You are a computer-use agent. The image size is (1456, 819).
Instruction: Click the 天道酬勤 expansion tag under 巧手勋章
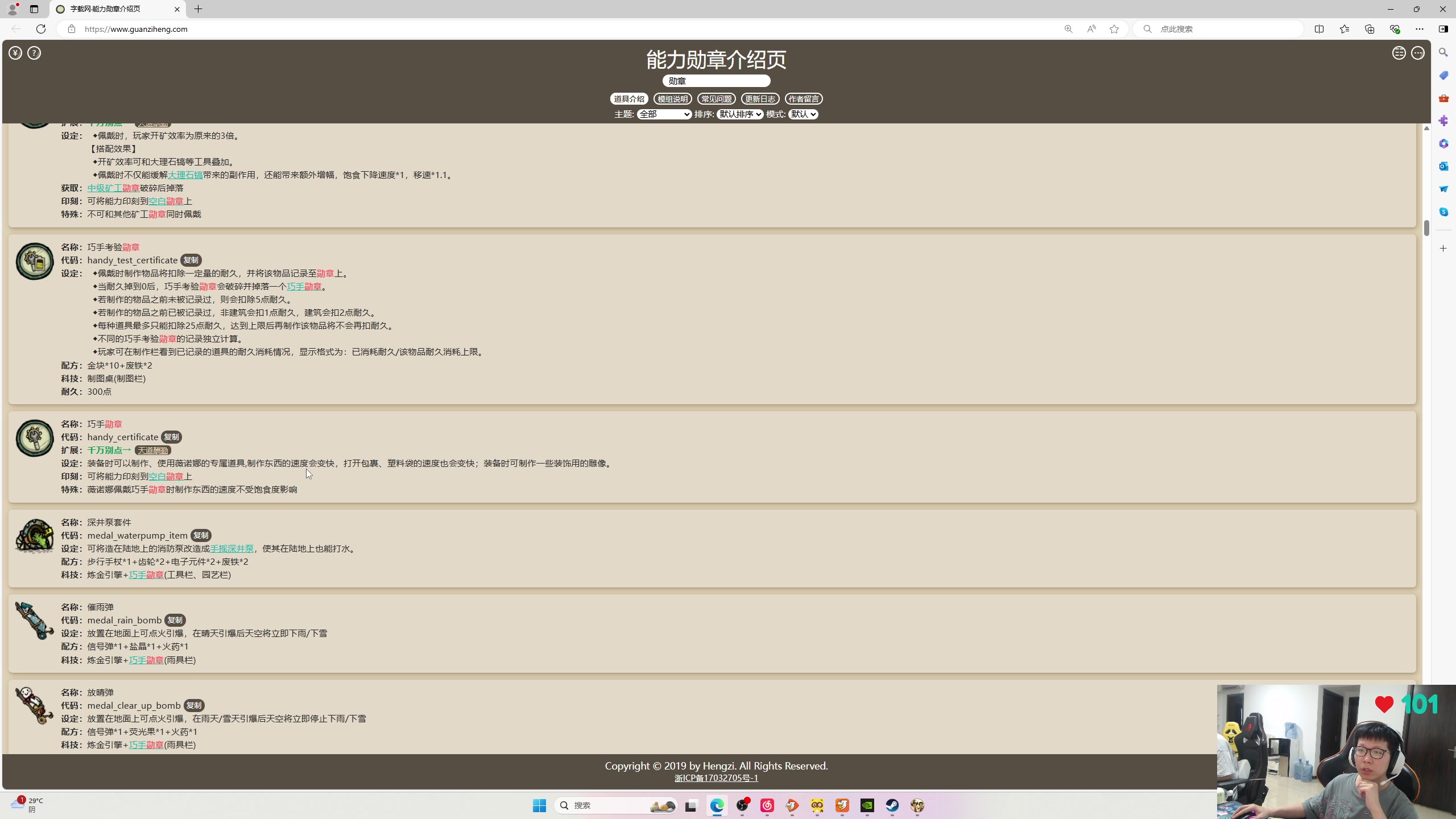pyautogui.click(x=153, y=450)
